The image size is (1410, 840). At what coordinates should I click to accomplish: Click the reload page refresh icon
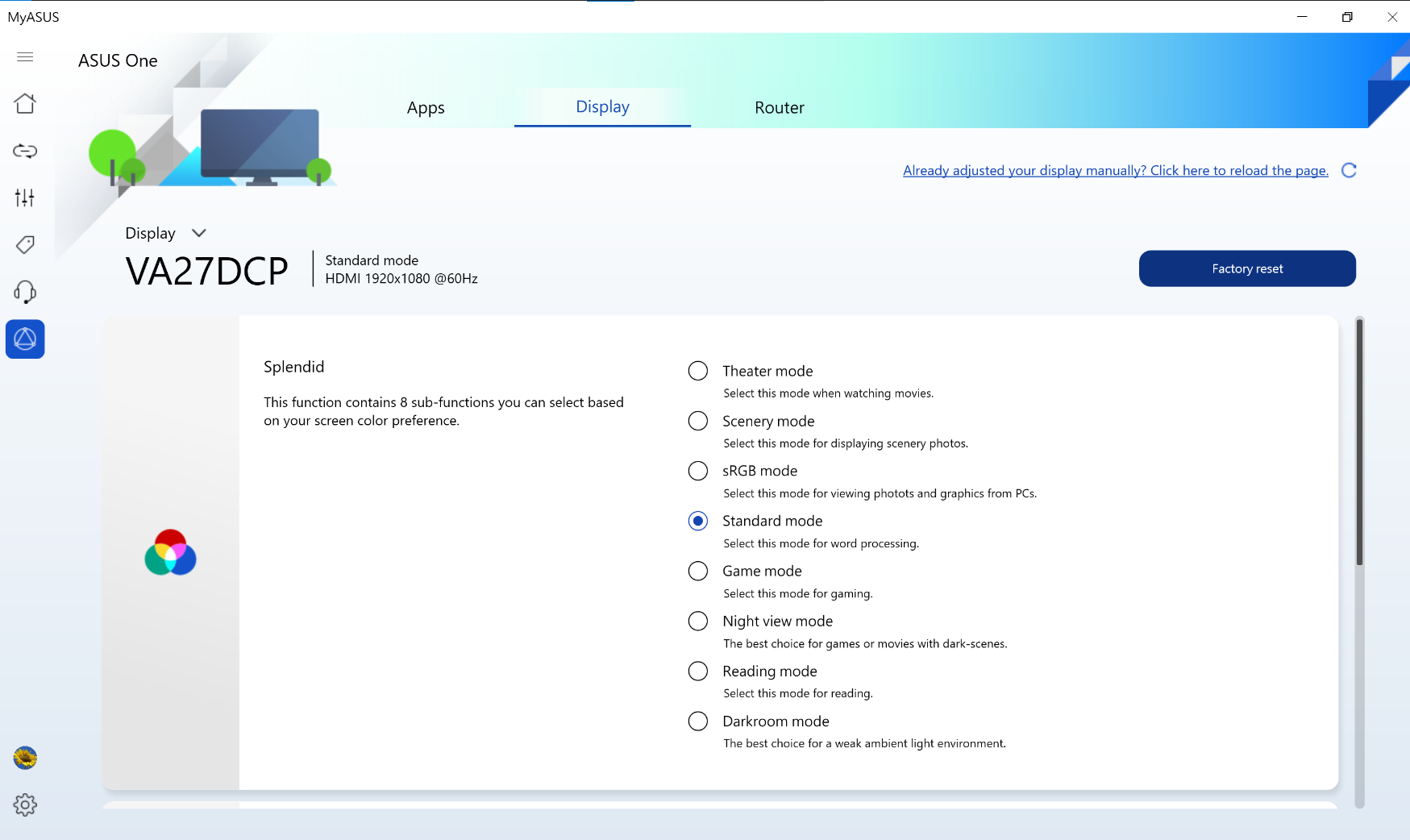pyautogui.click(x=1349, y=170)
